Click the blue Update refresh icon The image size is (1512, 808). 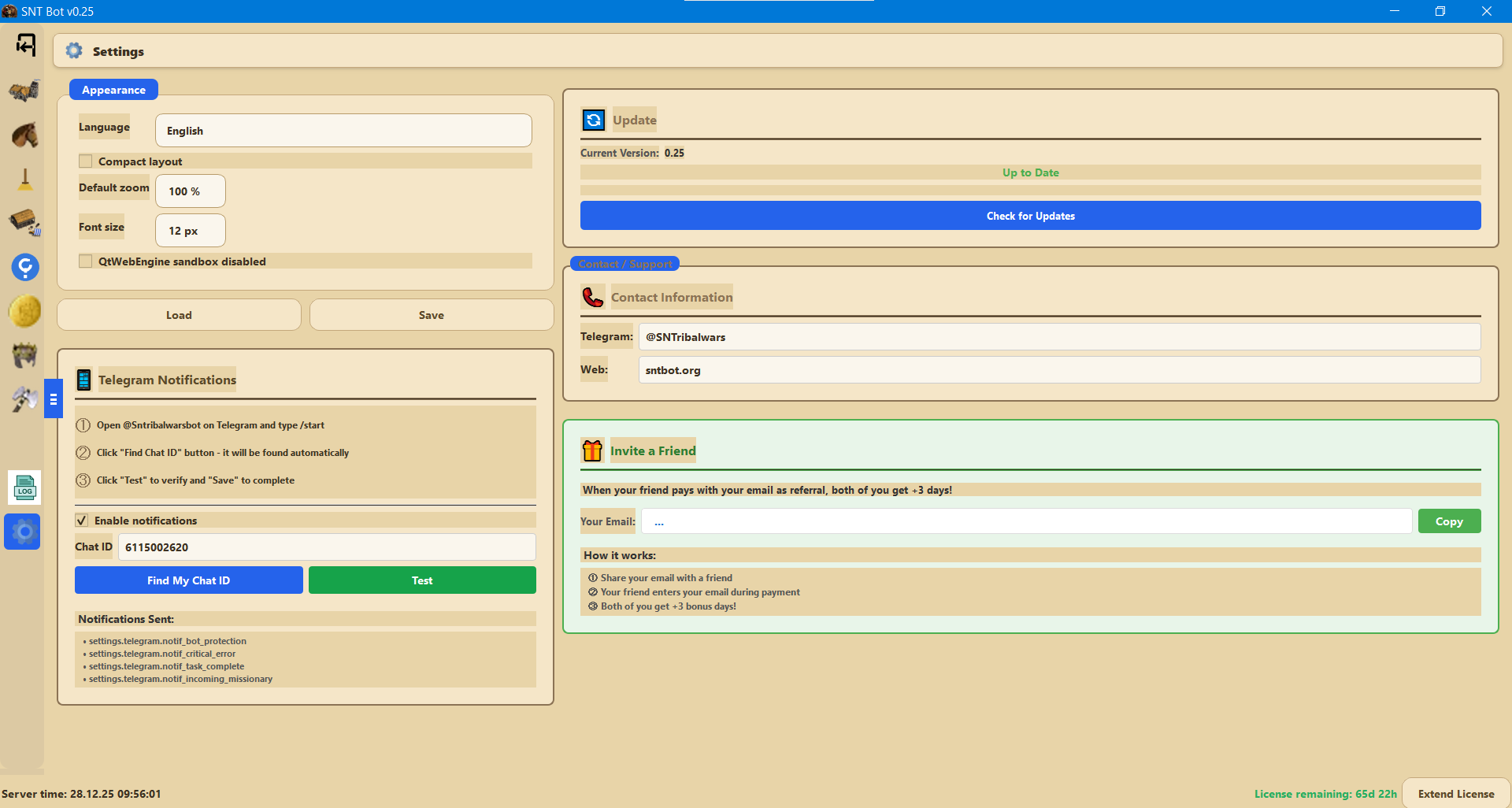(x=593, y=120)
